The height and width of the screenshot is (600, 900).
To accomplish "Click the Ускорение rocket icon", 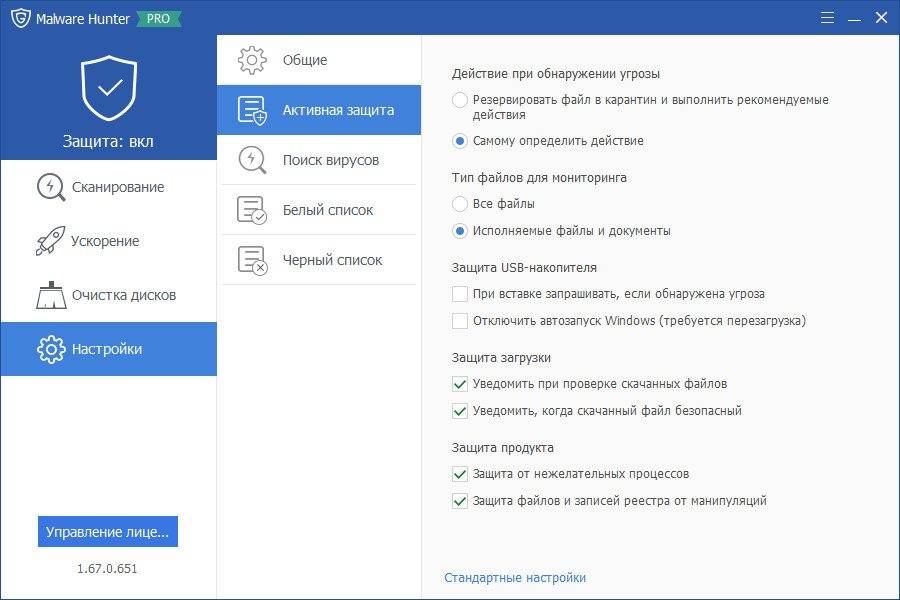I will [x=51, y=241].
